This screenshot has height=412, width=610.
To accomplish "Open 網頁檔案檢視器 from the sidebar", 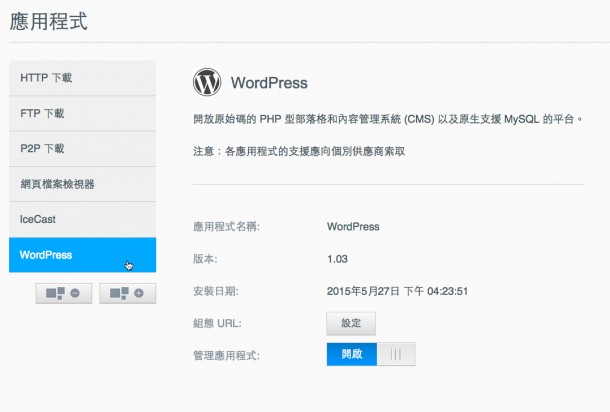I will [82, 184].
